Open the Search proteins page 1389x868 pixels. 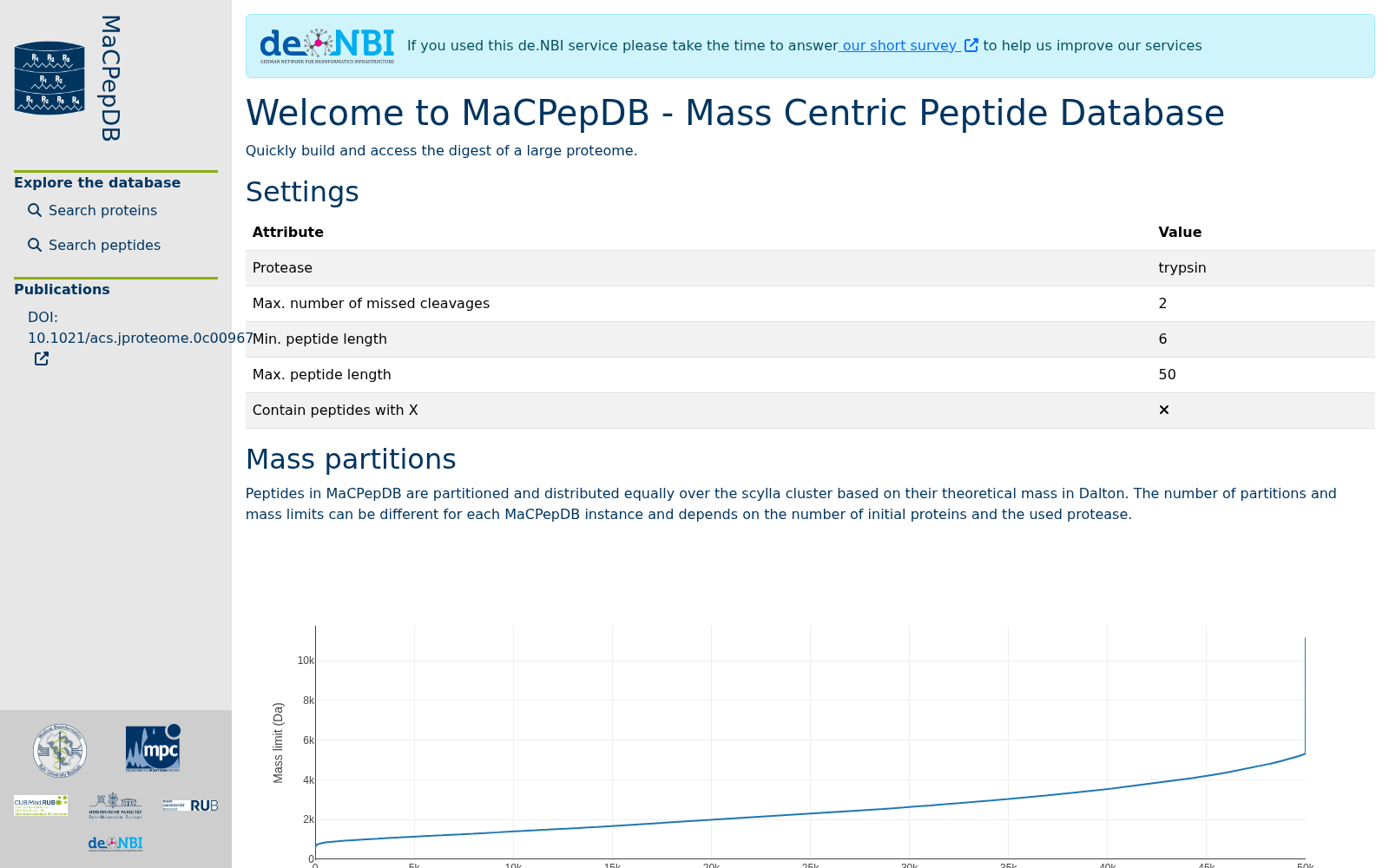coord(102,210)
